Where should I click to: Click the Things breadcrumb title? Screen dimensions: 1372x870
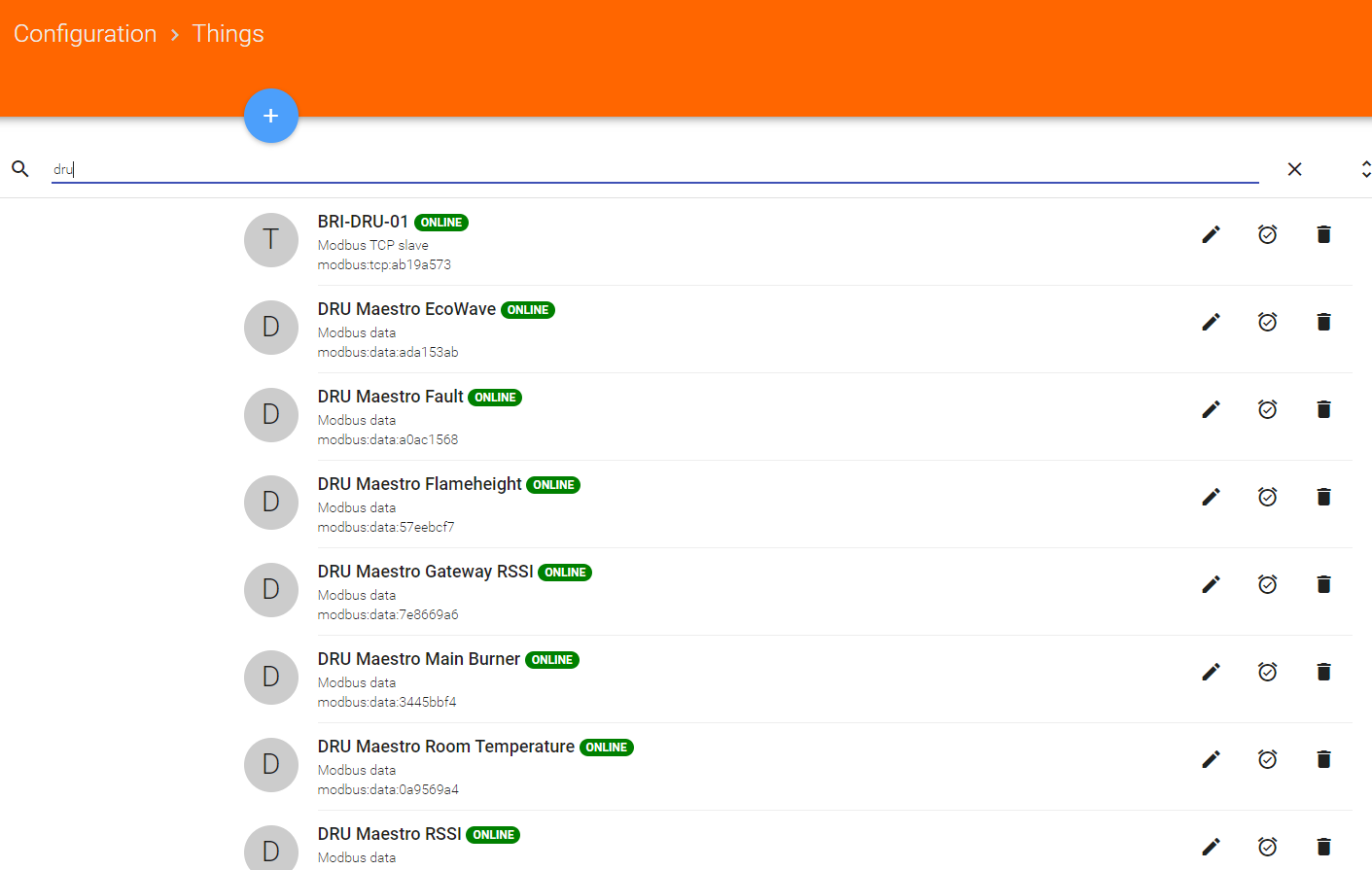tap(228, 34)
